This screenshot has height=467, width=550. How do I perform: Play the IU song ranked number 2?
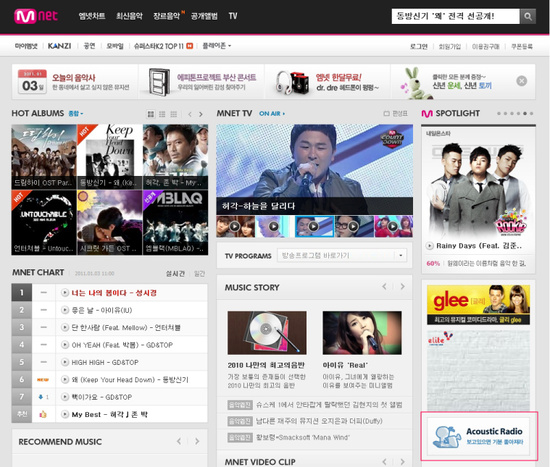[65, 310]
